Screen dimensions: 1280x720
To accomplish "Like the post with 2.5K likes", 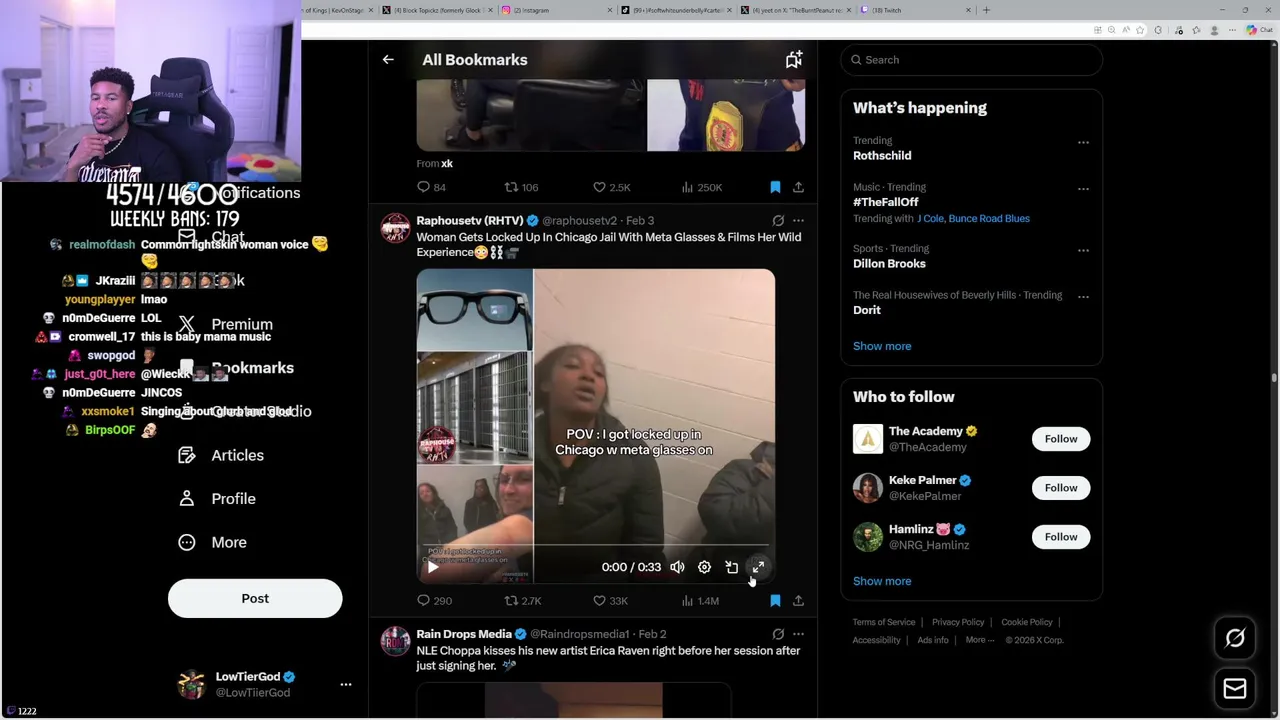I will pos(611,187).
